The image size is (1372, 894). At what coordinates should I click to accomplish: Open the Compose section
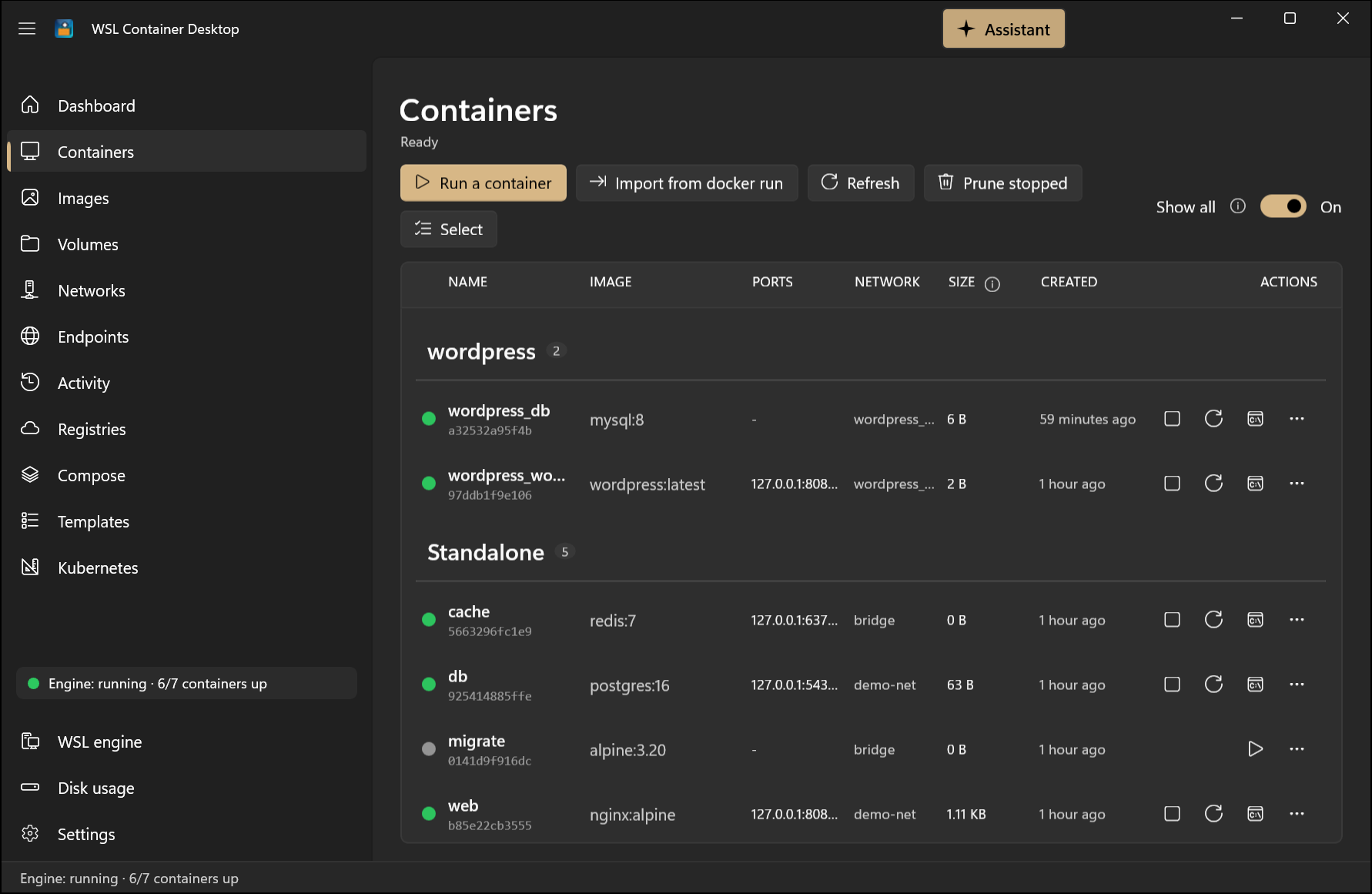click(186, 475)
